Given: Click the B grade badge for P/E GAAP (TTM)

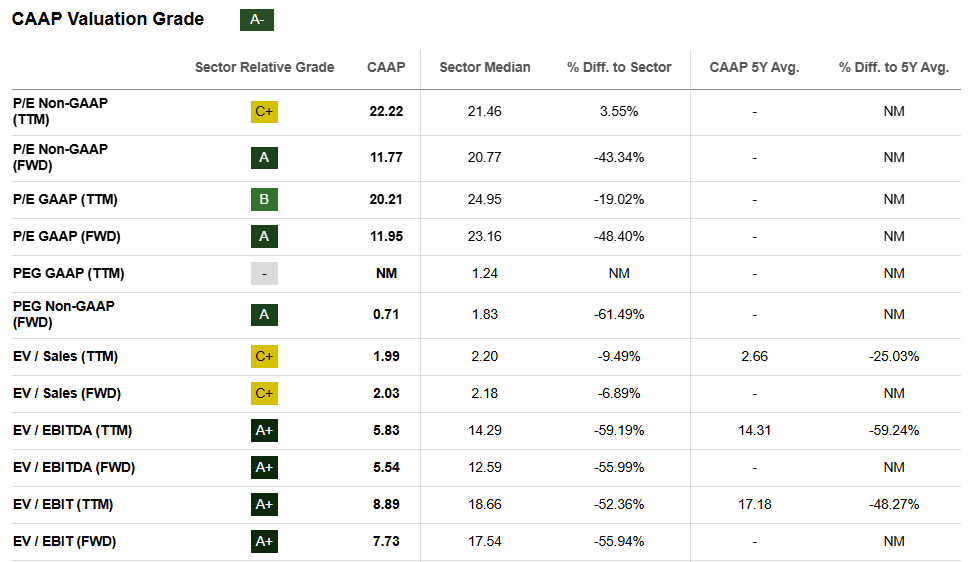Looking at the screenshot, I should [x=264, y=200].
